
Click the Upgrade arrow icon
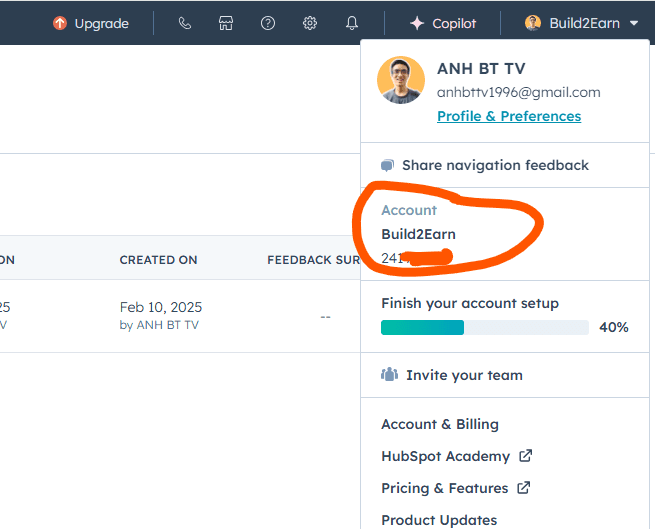(60, 23)
